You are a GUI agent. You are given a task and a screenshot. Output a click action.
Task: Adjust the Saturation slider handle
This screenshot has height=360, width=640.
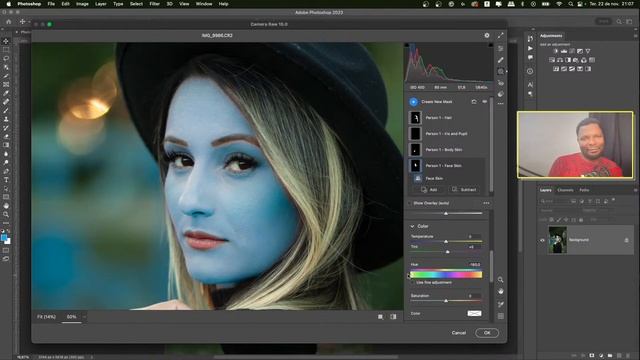446,301
